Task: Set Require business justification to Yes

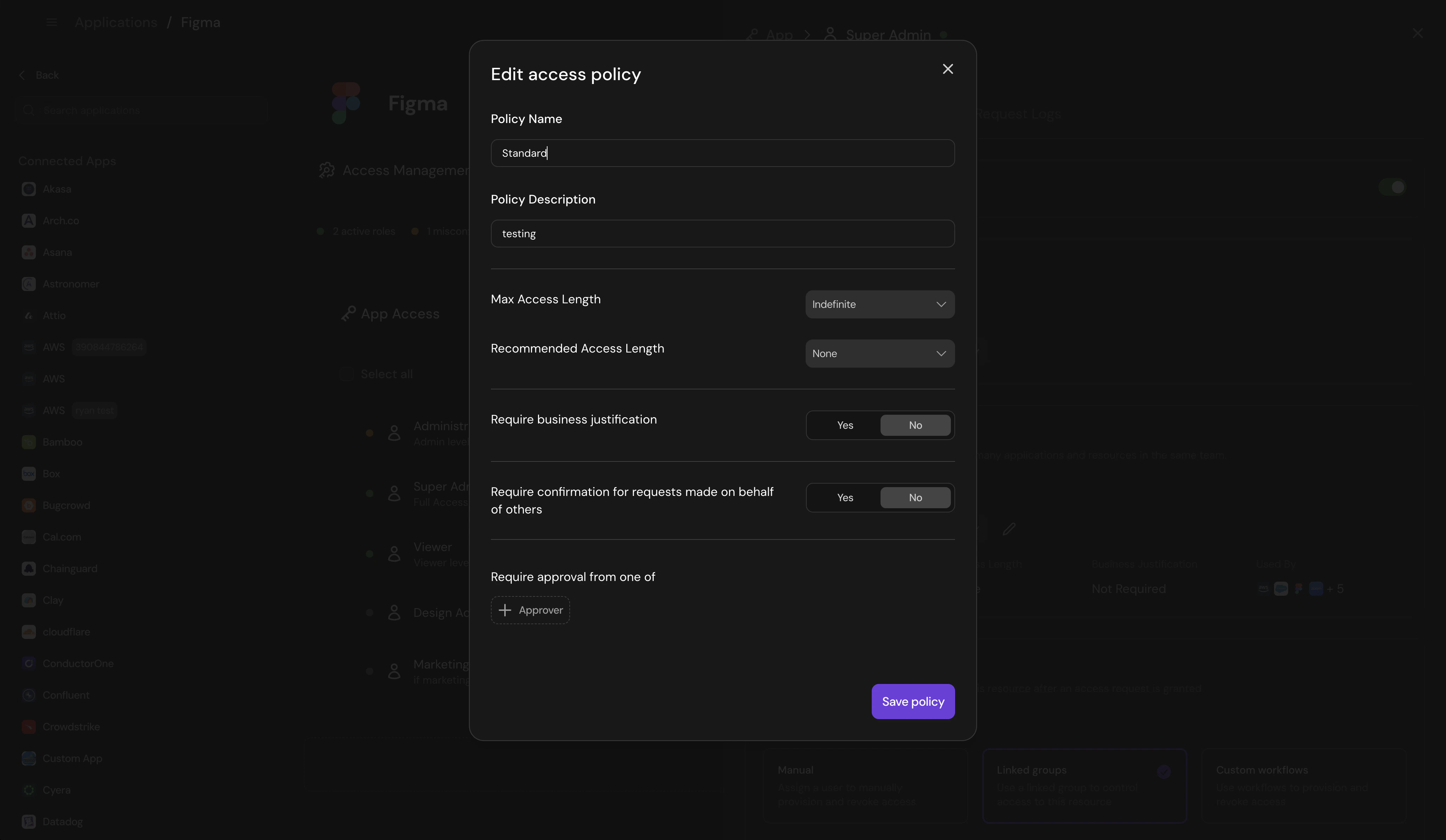Action: pyautogui.click(x=845, y=425)
